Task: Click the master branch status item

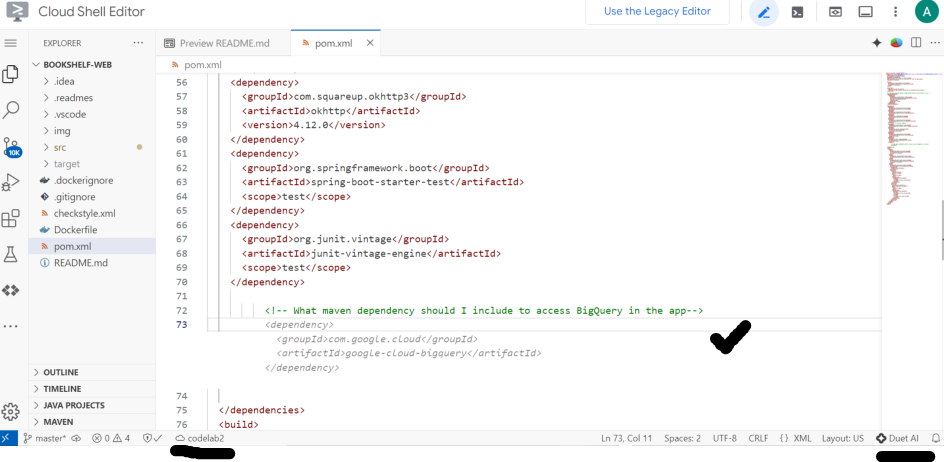Action: click(x=45, y=438)
